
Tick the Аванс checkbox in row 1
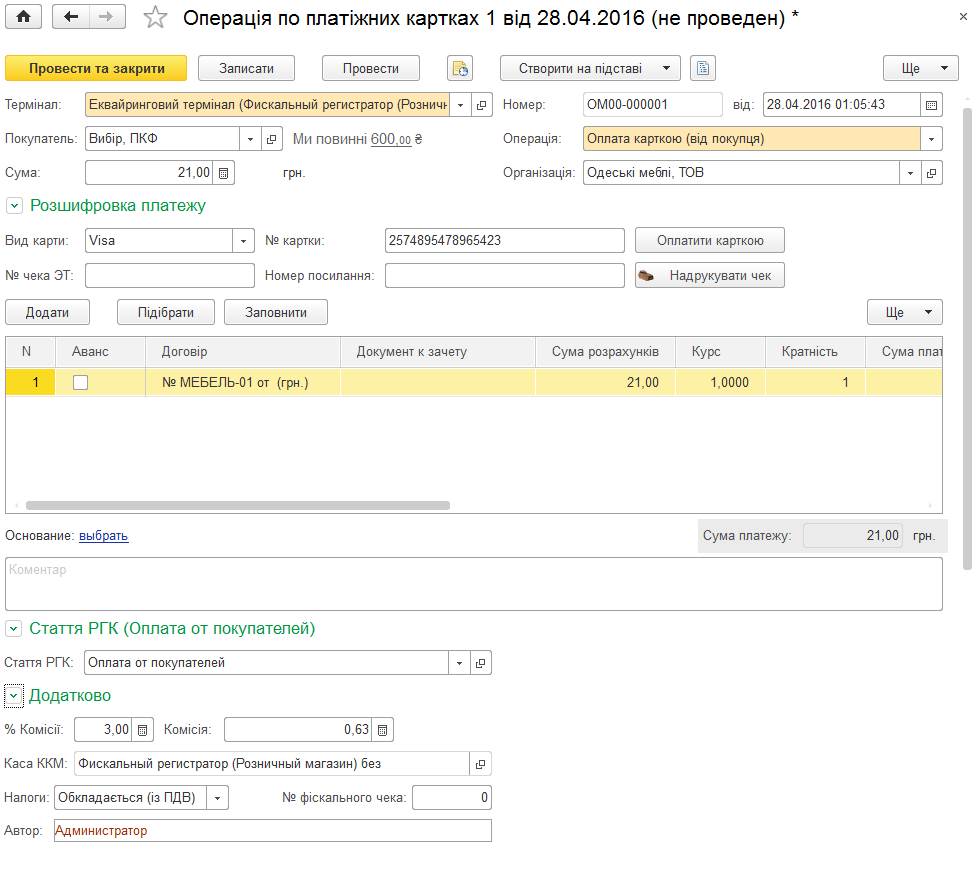coord(80,382)
